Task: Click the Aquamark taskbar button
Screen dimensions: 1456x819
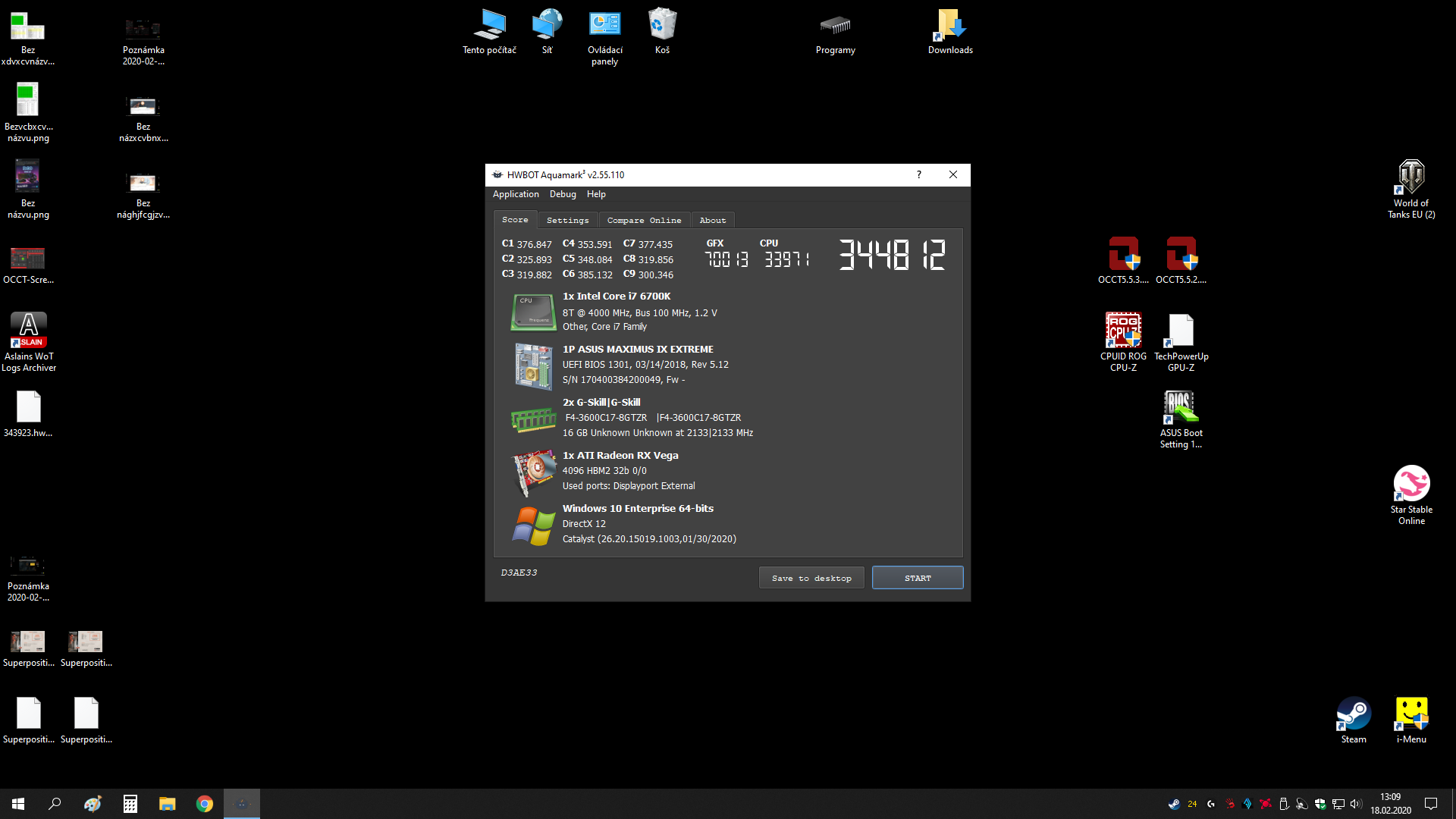Action: pos(242,804)
